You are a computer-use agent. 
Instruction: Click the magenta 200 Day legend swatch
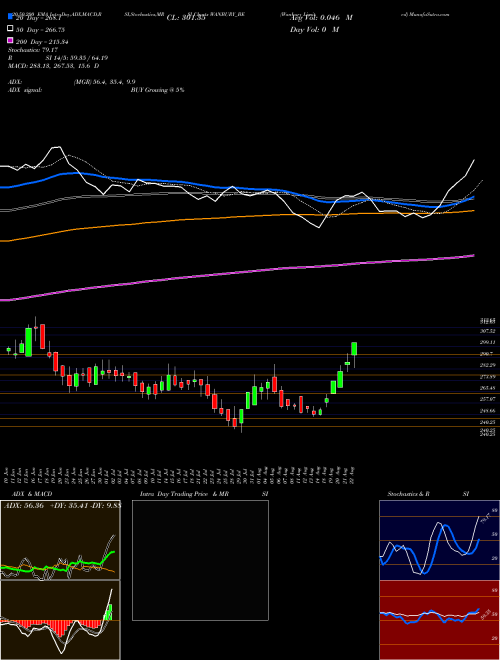[x=10, y=41]
